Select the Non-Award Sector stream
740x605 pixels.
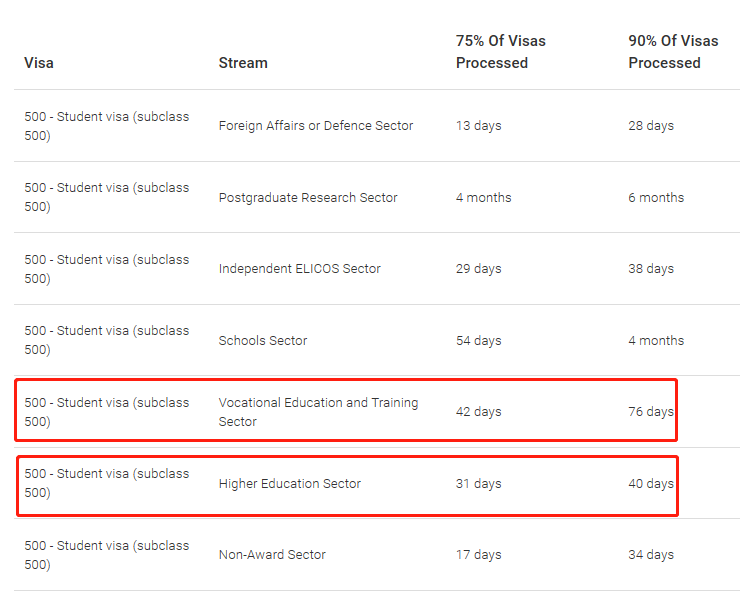tap(272, 555)
